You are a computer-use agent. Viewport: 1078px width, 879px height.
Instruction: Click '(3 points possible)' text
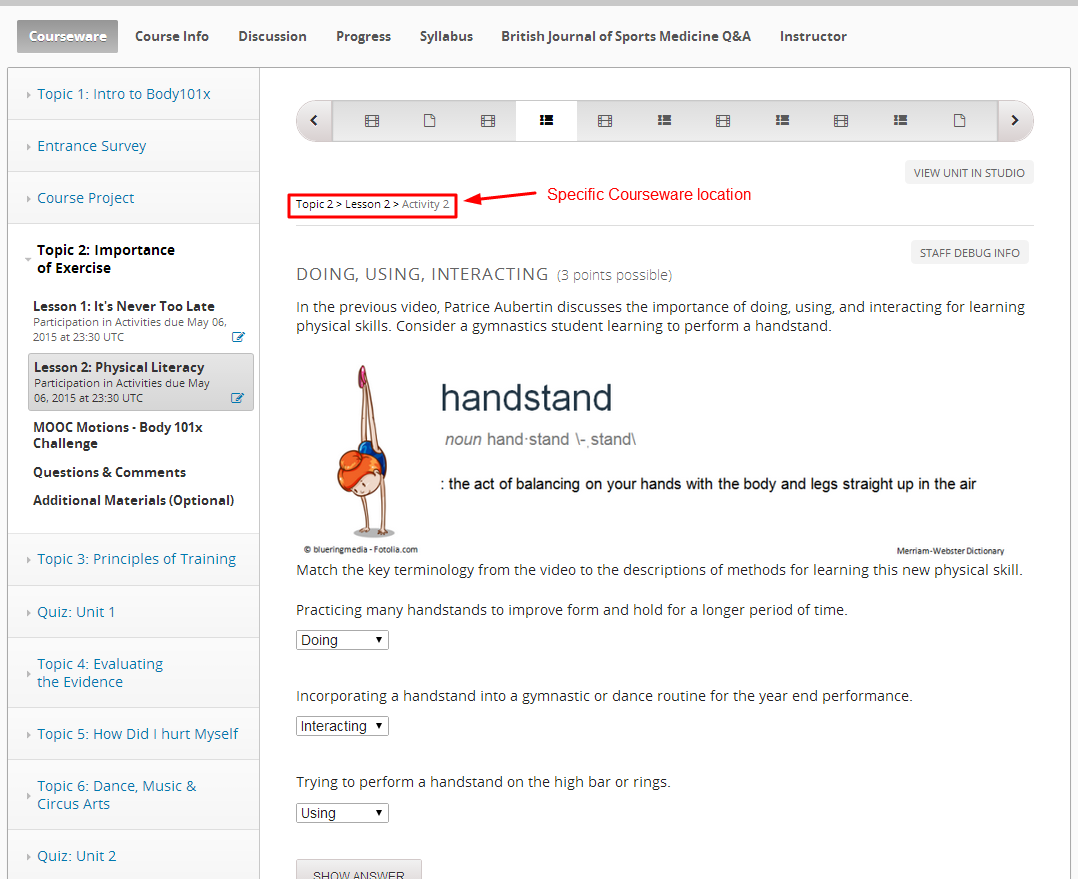click(x=614, y=276)
